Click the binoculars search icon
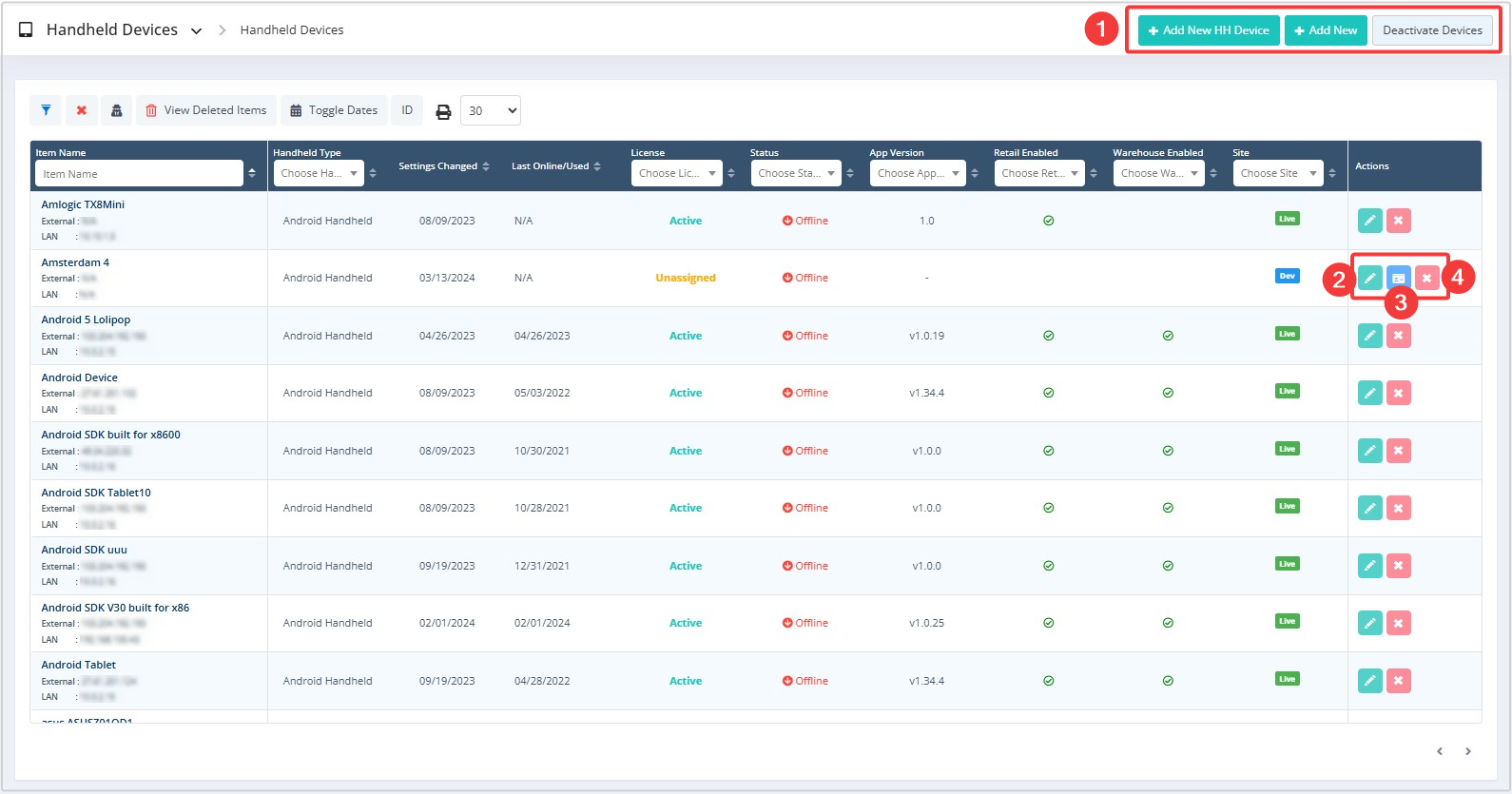The image size is (1512, 794). (116, 110)
